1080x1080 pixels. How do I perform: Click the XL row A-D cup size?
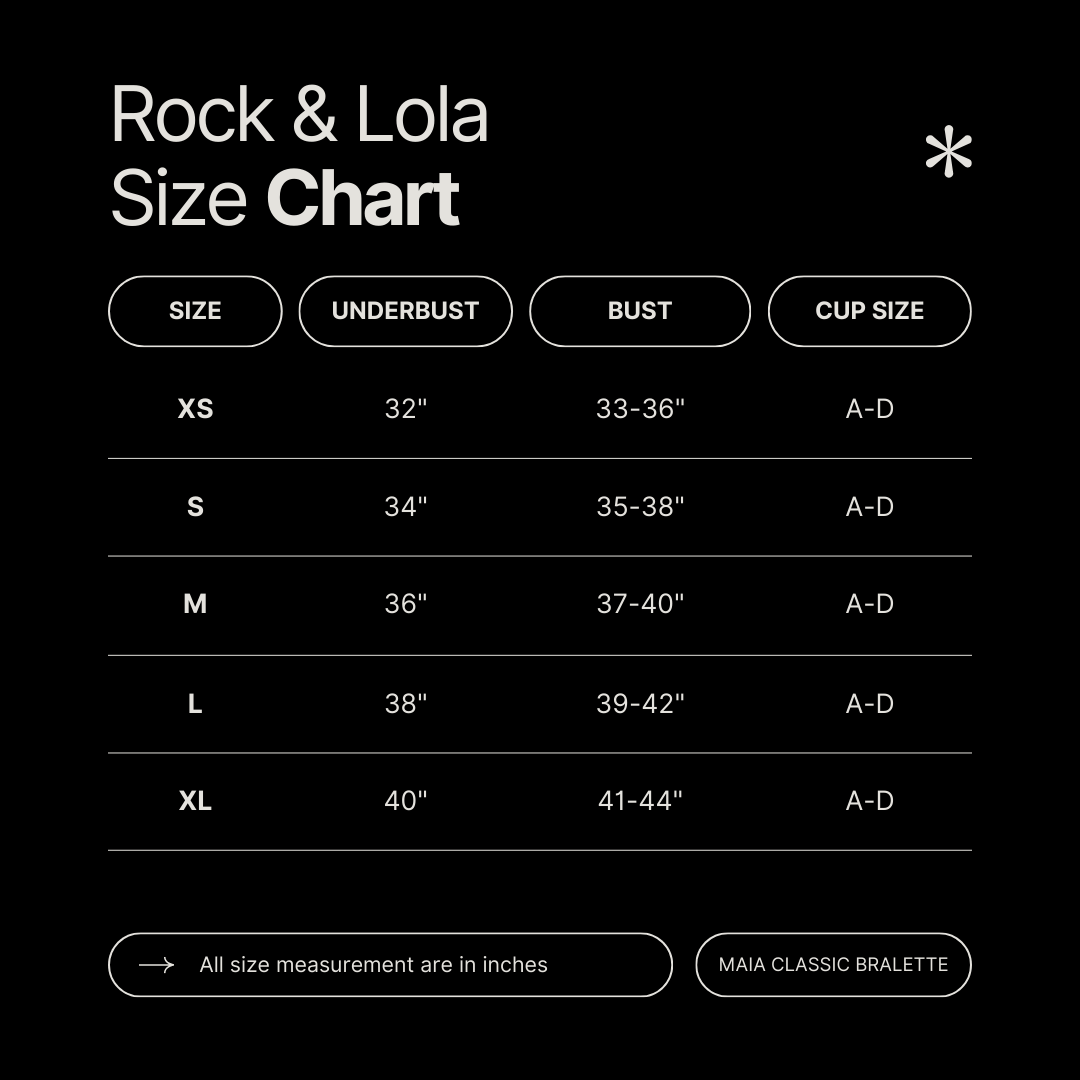[869, 801]
